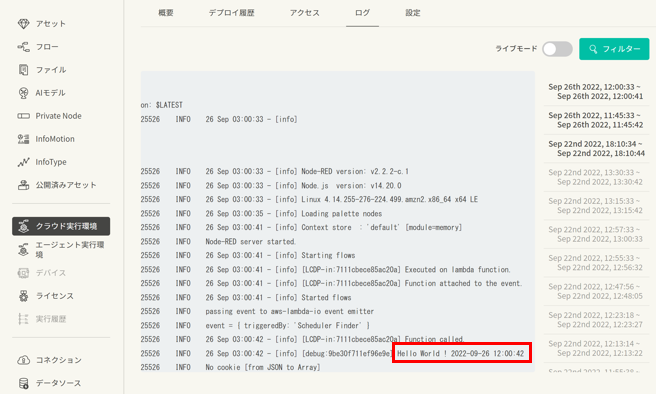The width and height of the screenshot is (657, 394).
Task: Select log range Sep 22nd 2022, 12:55:33
Action: (596, 263)
